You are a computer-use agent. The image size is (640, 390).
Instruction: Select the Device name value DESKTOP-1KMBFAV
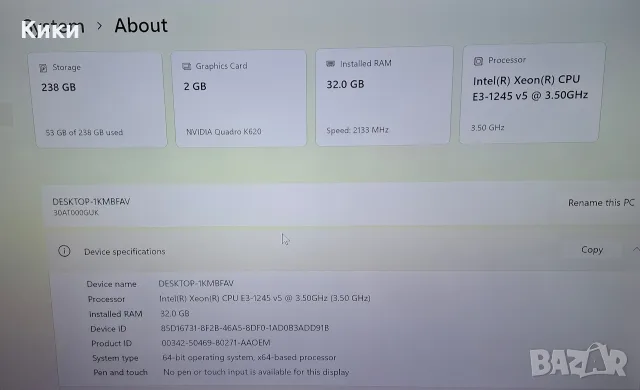point(196,283)
